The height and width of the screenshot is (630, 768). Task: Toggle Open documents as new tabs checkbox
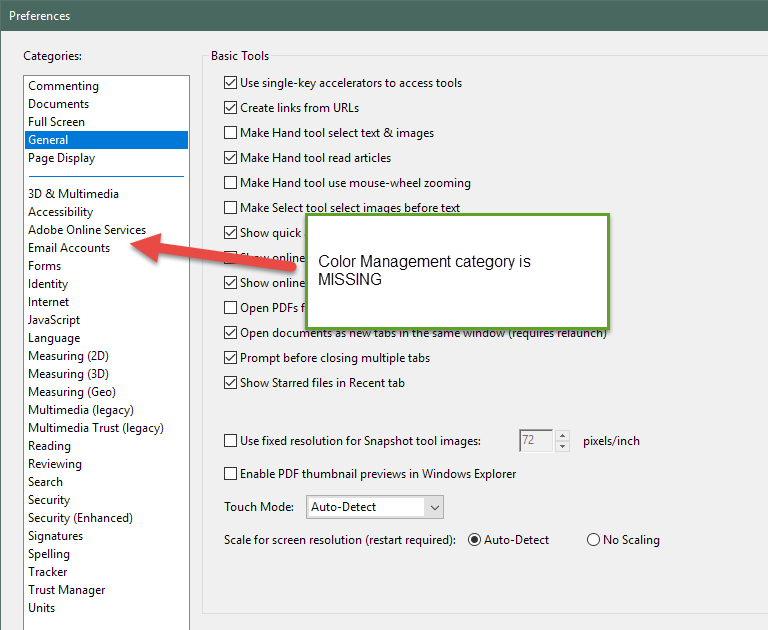pyautogui.click(x=230, y=333)
